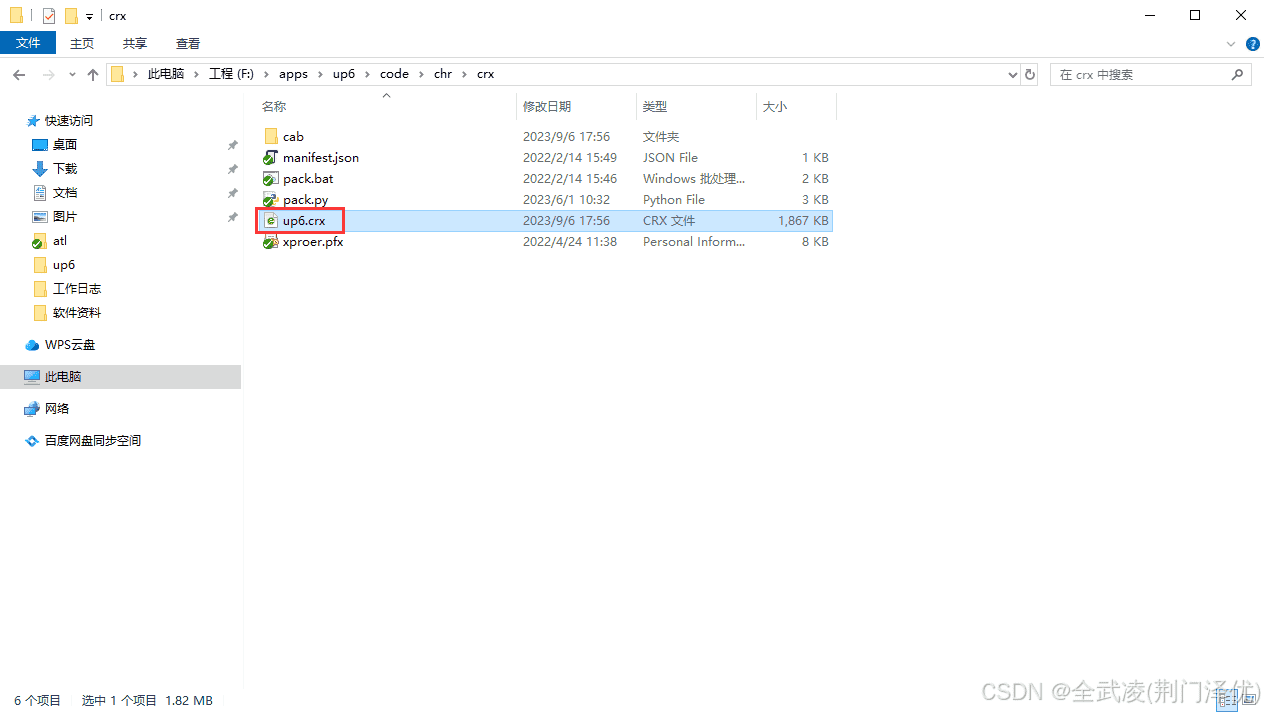Click the pack.bat file icon
Viewport: 1265px width, 713px height.
(270, 179)
